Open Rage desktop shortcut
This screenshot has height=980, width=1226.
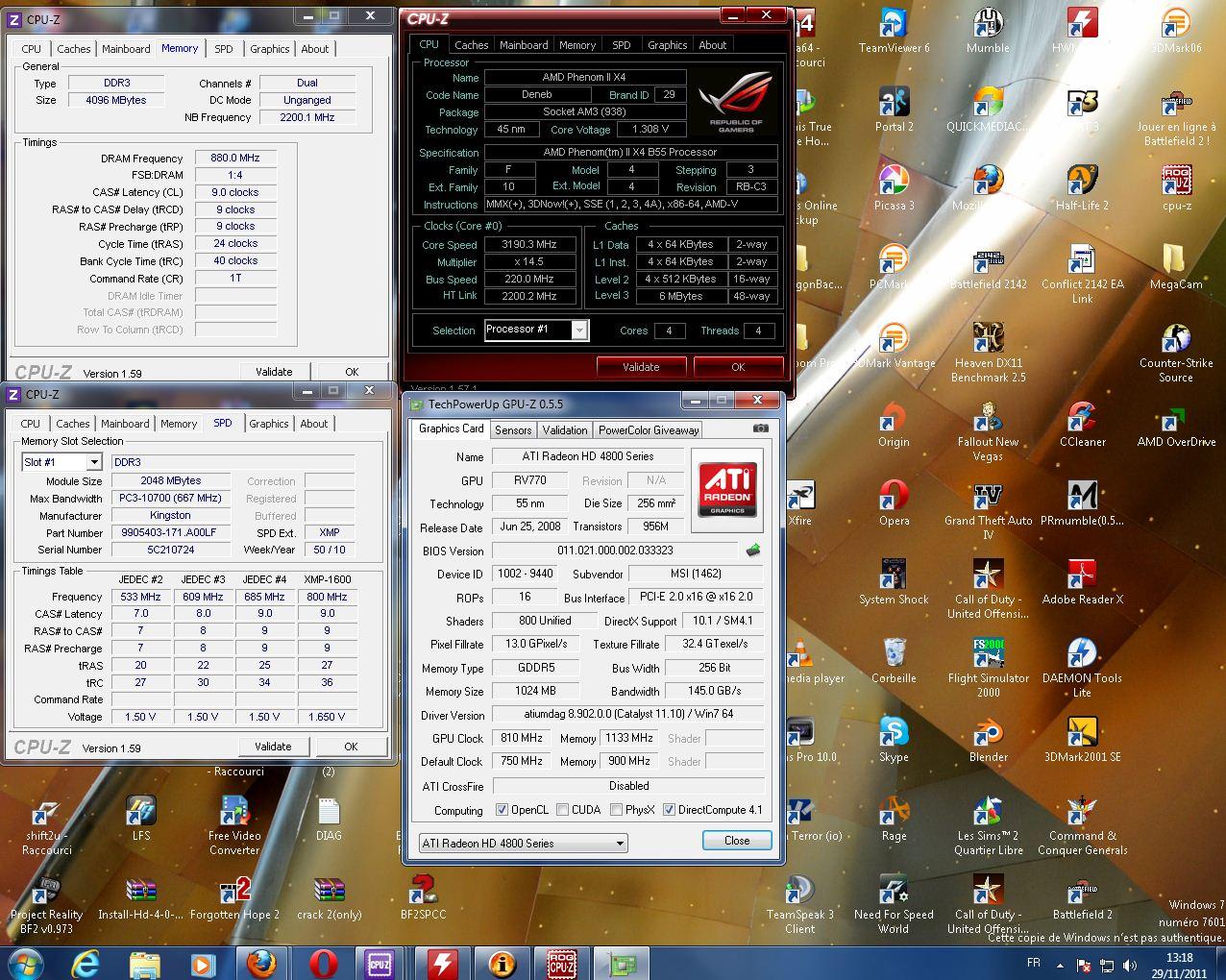(894, 820)
